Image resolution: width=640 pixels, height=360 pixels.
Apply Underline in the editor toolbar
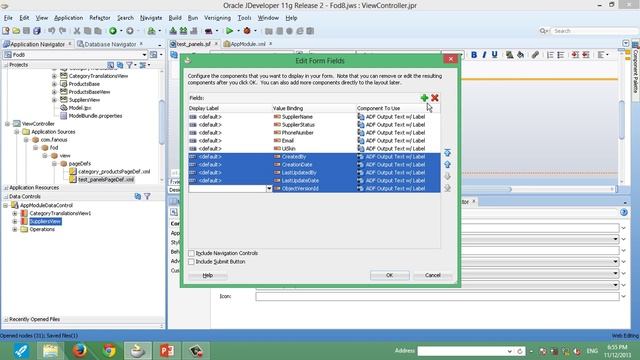[x=494, y=55]
